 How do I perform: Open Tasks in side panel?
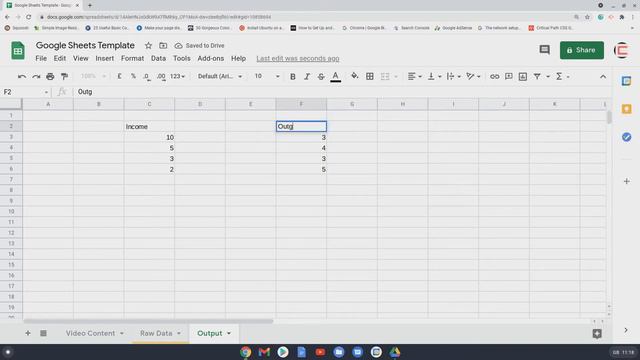(x=627, y=137)
